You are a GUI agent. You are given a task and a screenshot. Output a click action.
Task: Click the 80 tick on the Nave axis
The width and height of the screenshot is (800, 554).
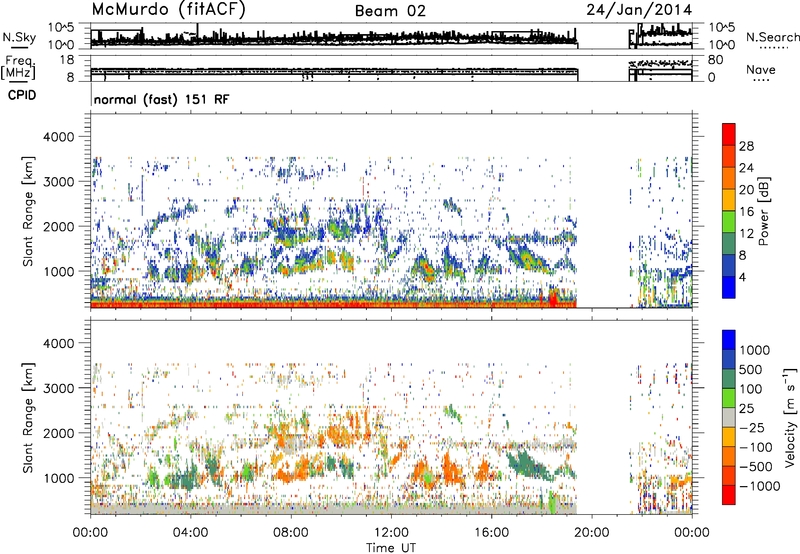(x=715, y=60)
